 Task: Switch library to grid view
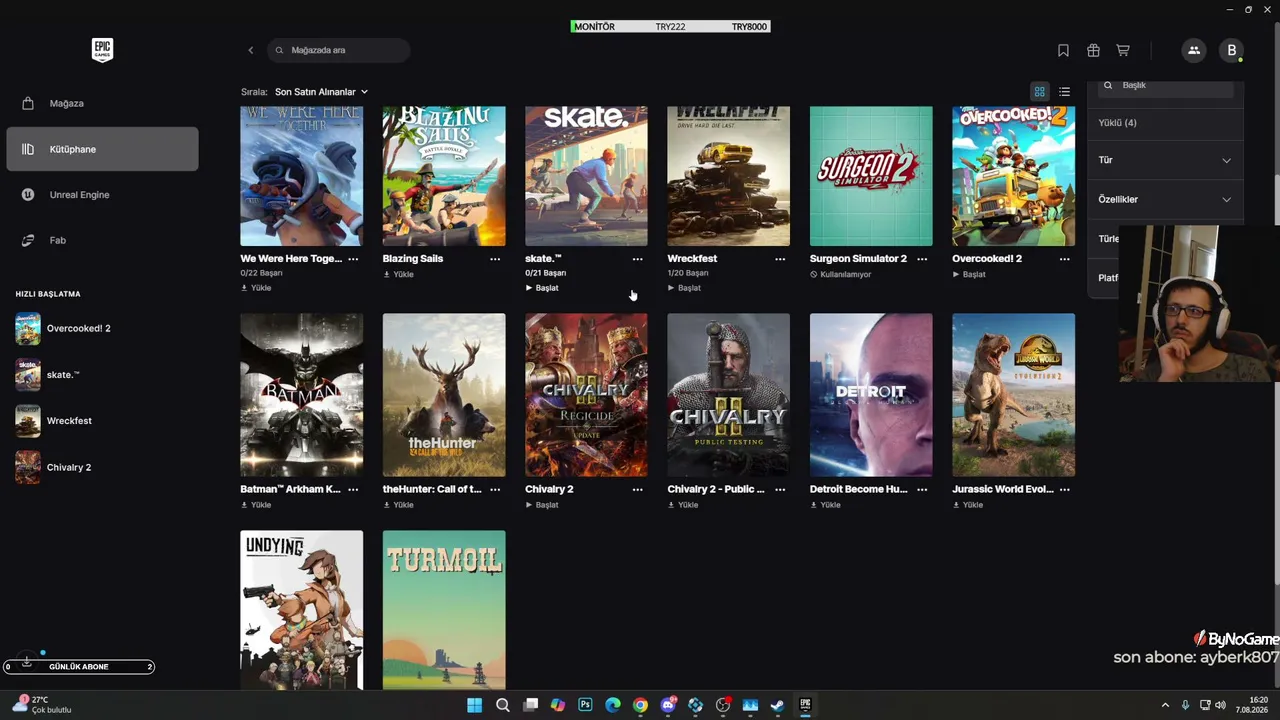point(1040,92)
